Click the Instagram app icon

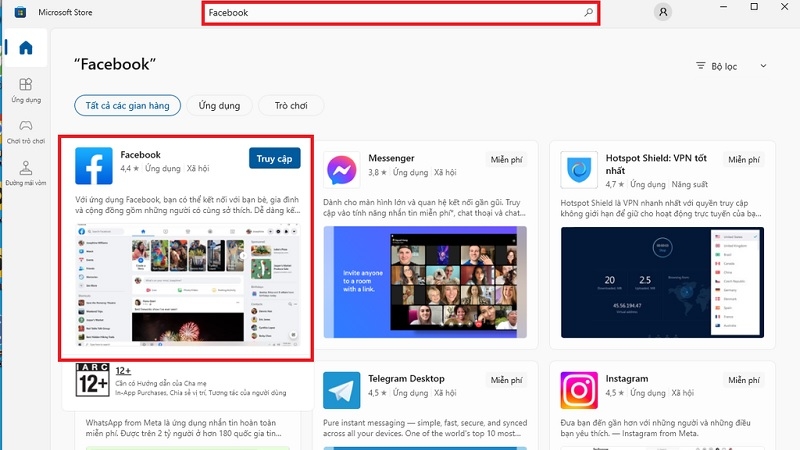pyautogui.click(x=579, y=390)
